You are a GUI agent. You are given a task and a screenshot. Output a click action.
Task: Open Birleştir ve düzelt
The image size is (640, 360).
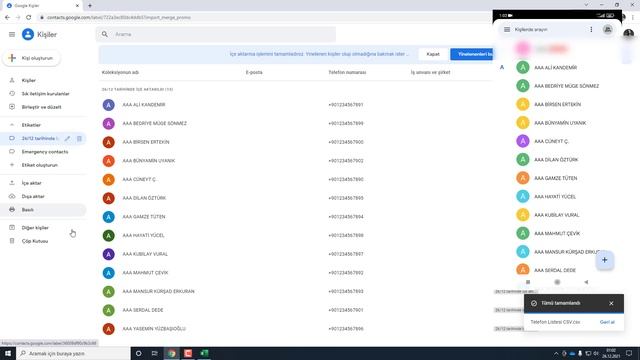pos(41,107)
